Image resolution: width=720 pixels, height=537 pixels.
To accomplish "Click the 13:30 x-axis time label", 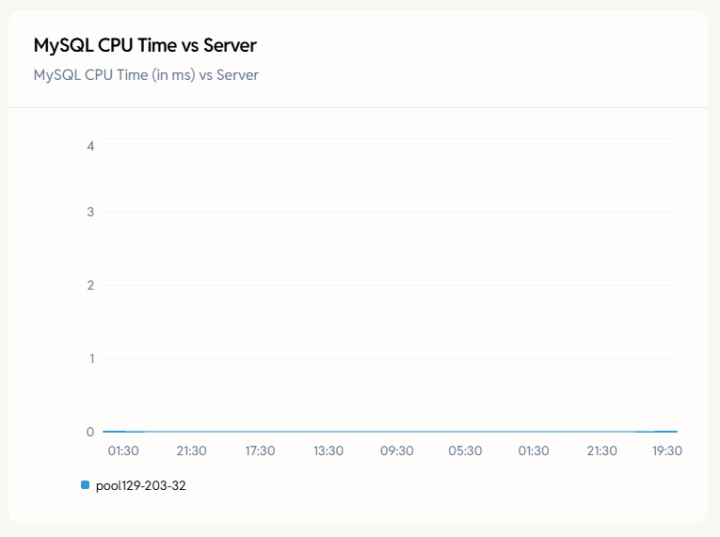I will 328,451.
